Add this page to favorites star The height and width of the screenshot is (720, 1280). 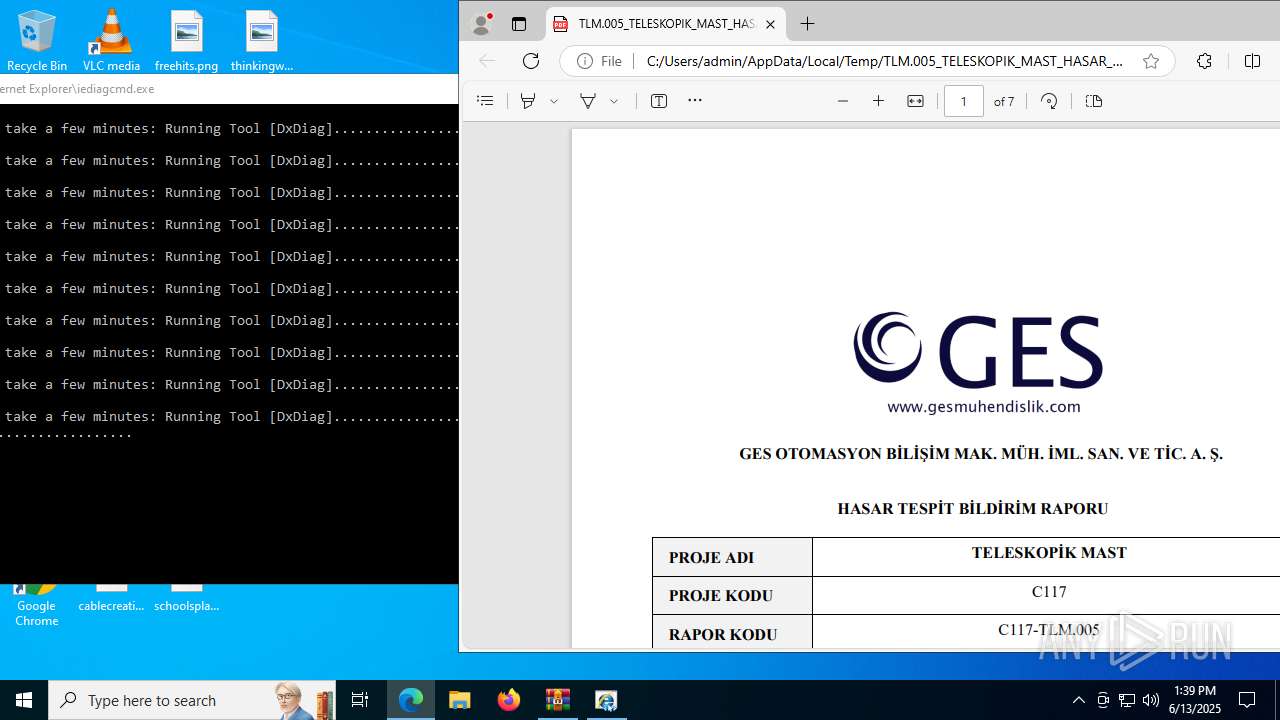[1151, 61]
